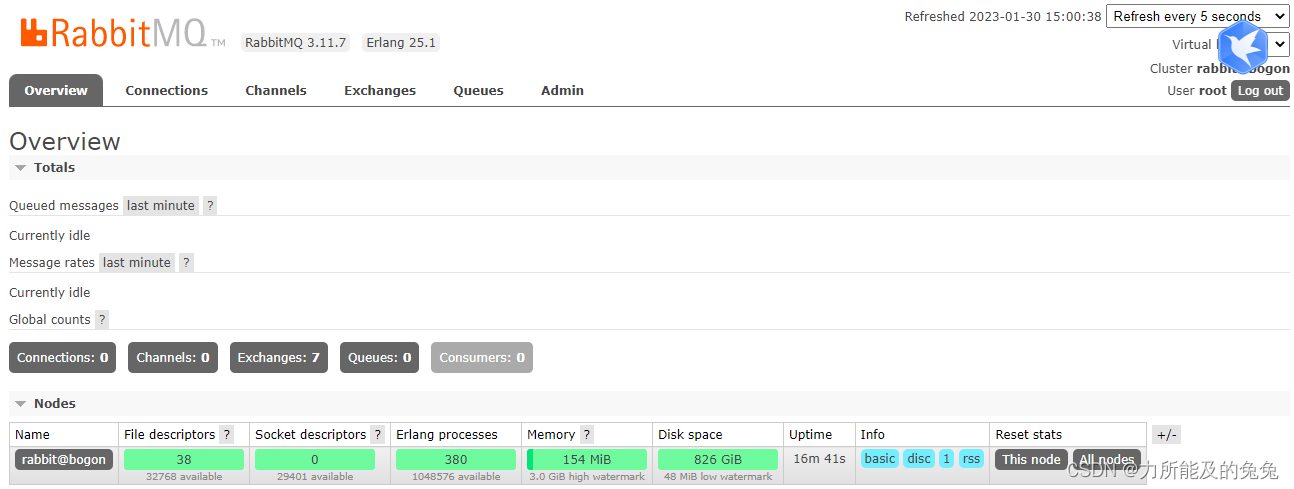Click Queues: 0 count button

(380, 357)
